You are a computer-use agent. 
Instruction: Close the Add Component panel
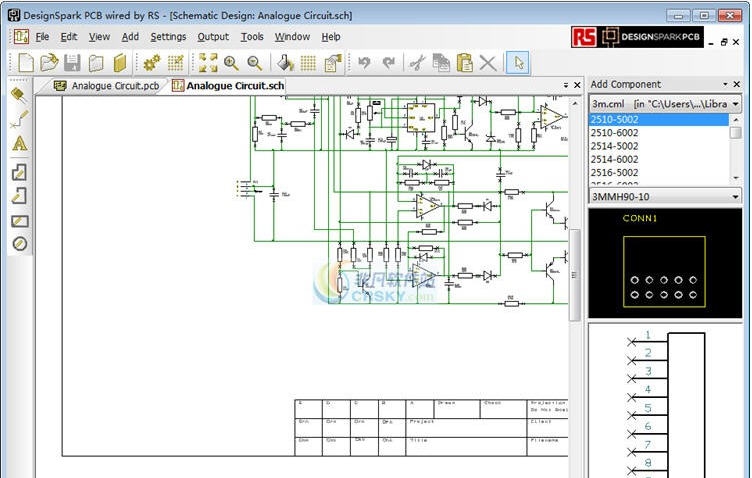[737, 84]
